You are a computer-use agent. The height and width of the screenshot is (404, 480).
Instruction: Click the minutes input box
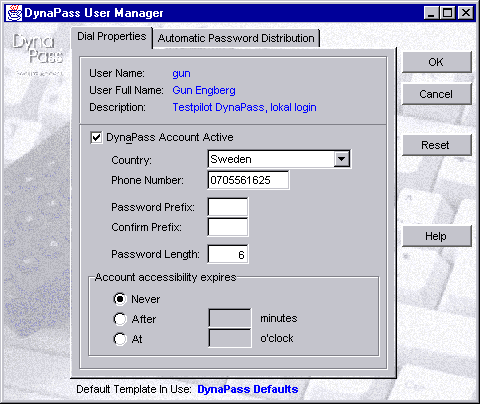230,318
